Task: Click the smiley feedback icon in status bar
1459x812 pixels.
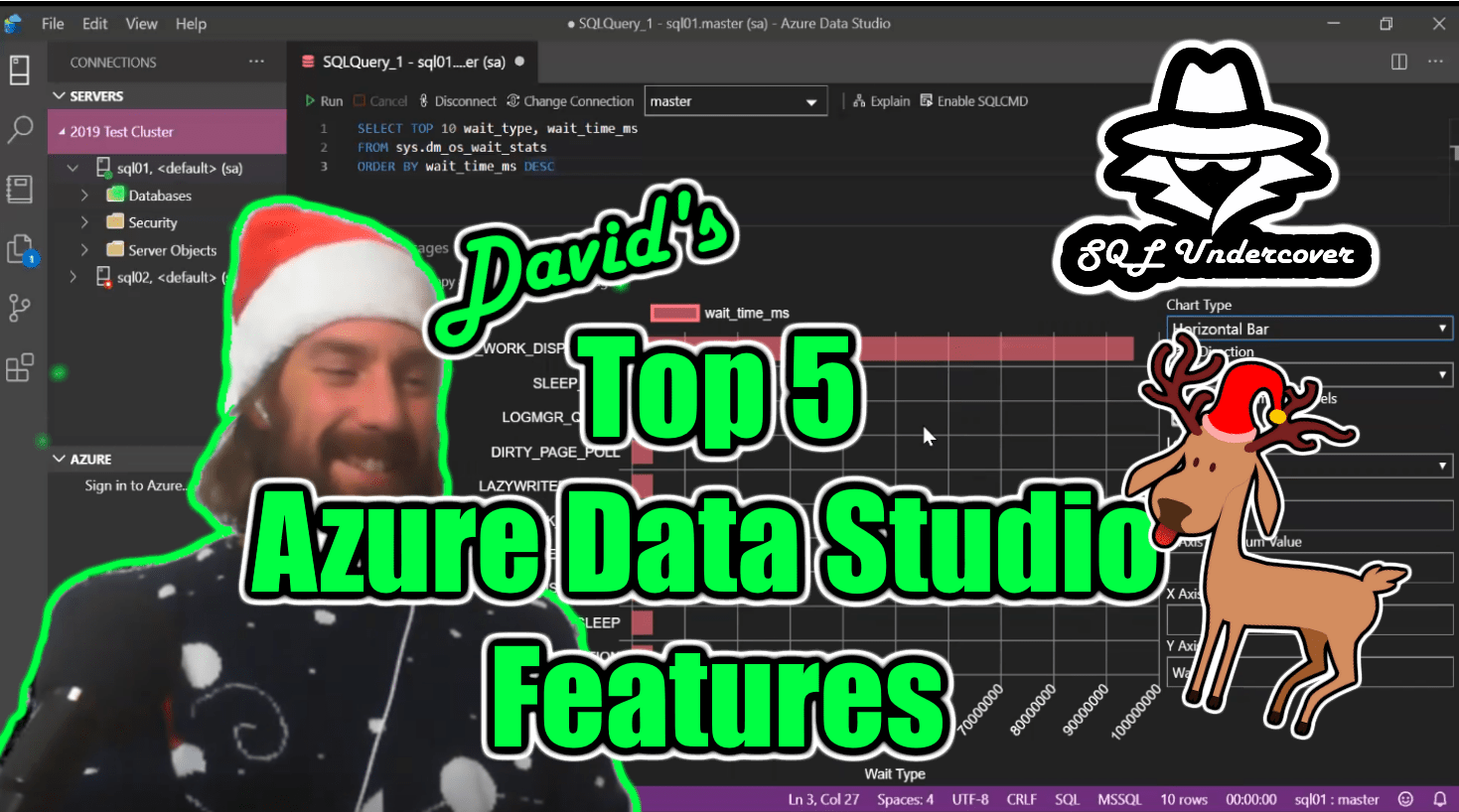Action: point(1405,799)
